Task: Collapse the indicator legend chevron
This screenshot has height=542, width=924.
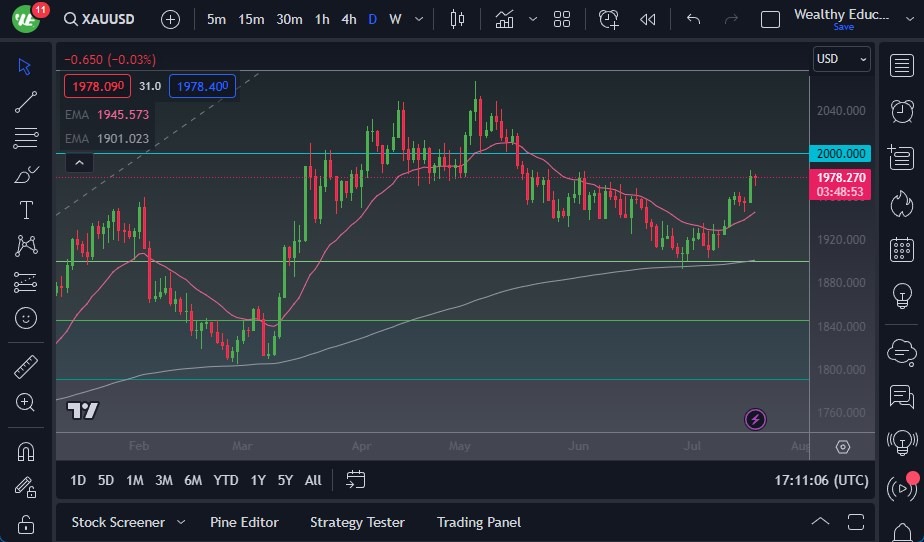Action: click(79, 162)
